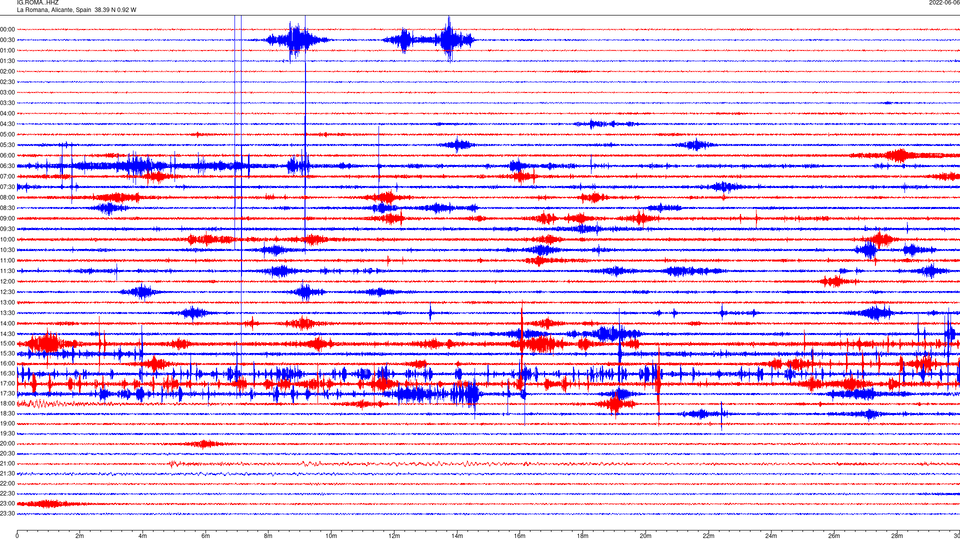Select the 05:00 trace time label
The height and width of the screenshot is (540, 960).
pos(7,134)
